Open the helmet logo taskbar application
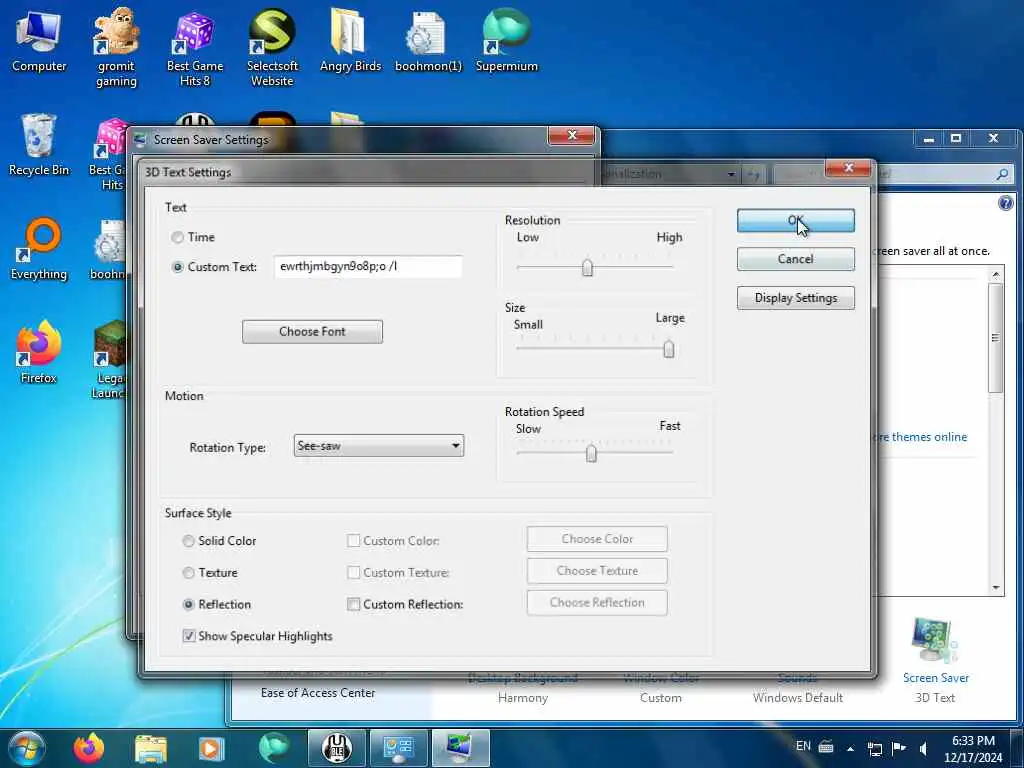The height and width of the screenshot is (768, 1024). [x=336, y=748]
